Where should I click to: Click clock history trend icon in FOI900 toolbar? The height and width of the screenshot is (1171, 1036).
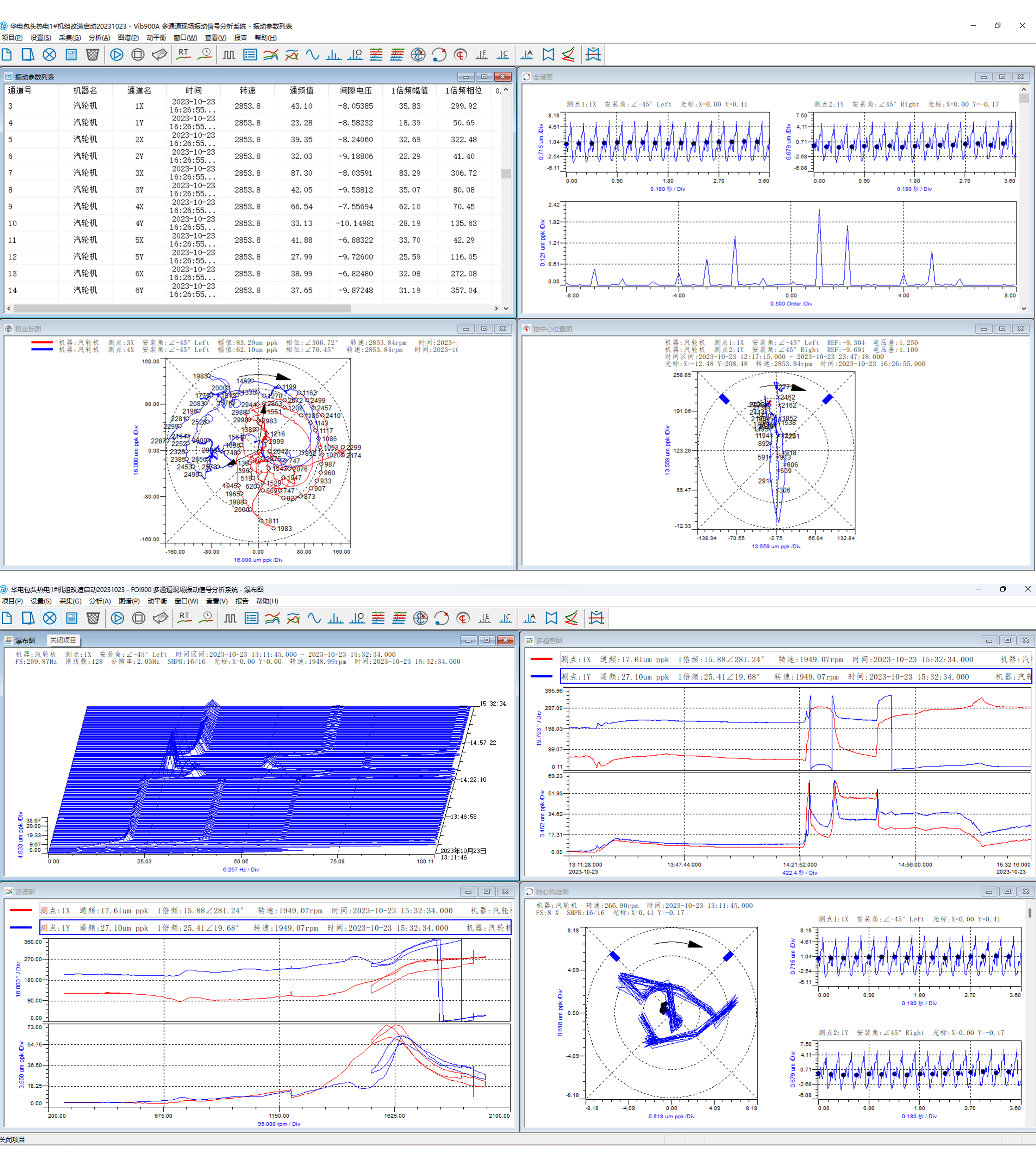click(205, 618)
